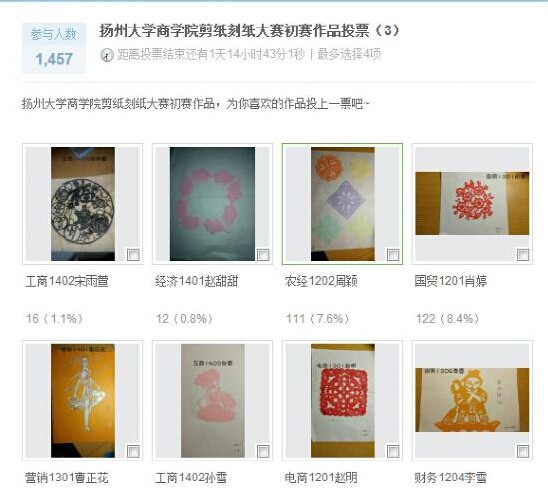Select the checkbox for 农经1202周颖
548x496 pixels.
[393, 255]
